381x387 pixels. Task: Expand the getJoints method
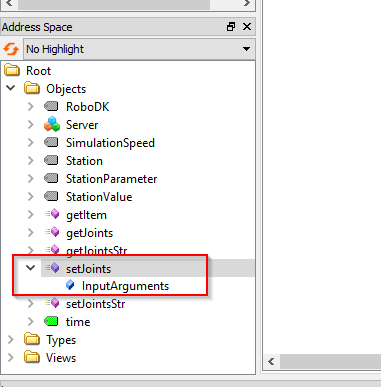[x=31, y=232]
